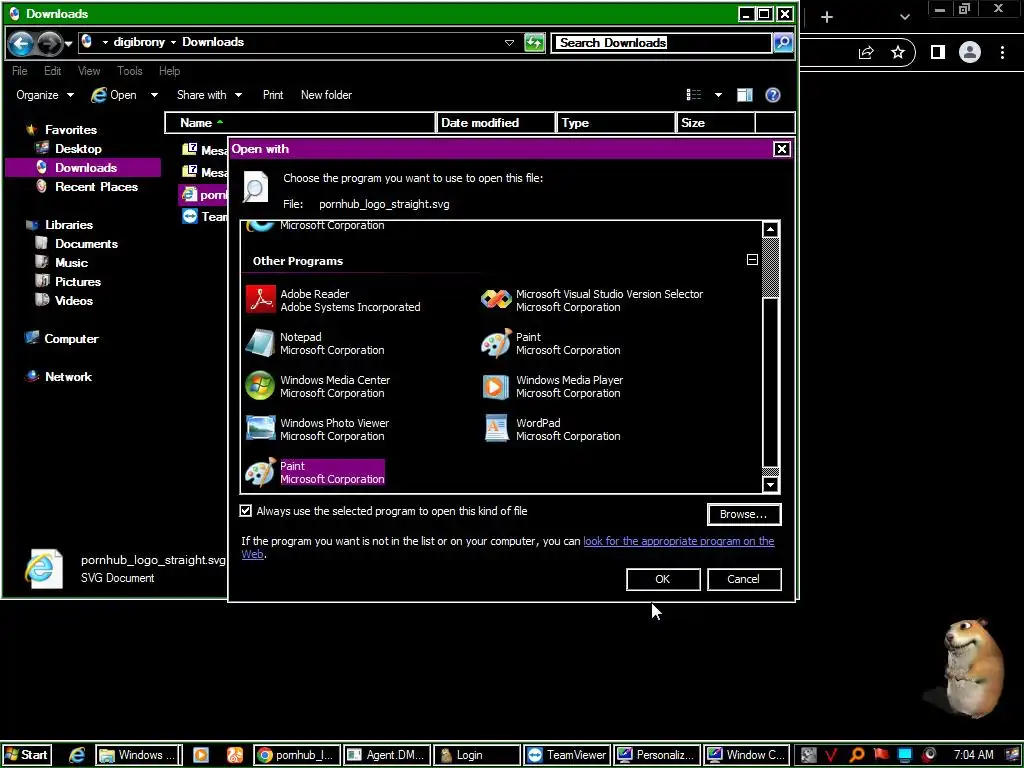The image size is (1024, 768).
Task: Open the Tools menu in Explorer
Action: pyautogui.click(x=129, y=71)
